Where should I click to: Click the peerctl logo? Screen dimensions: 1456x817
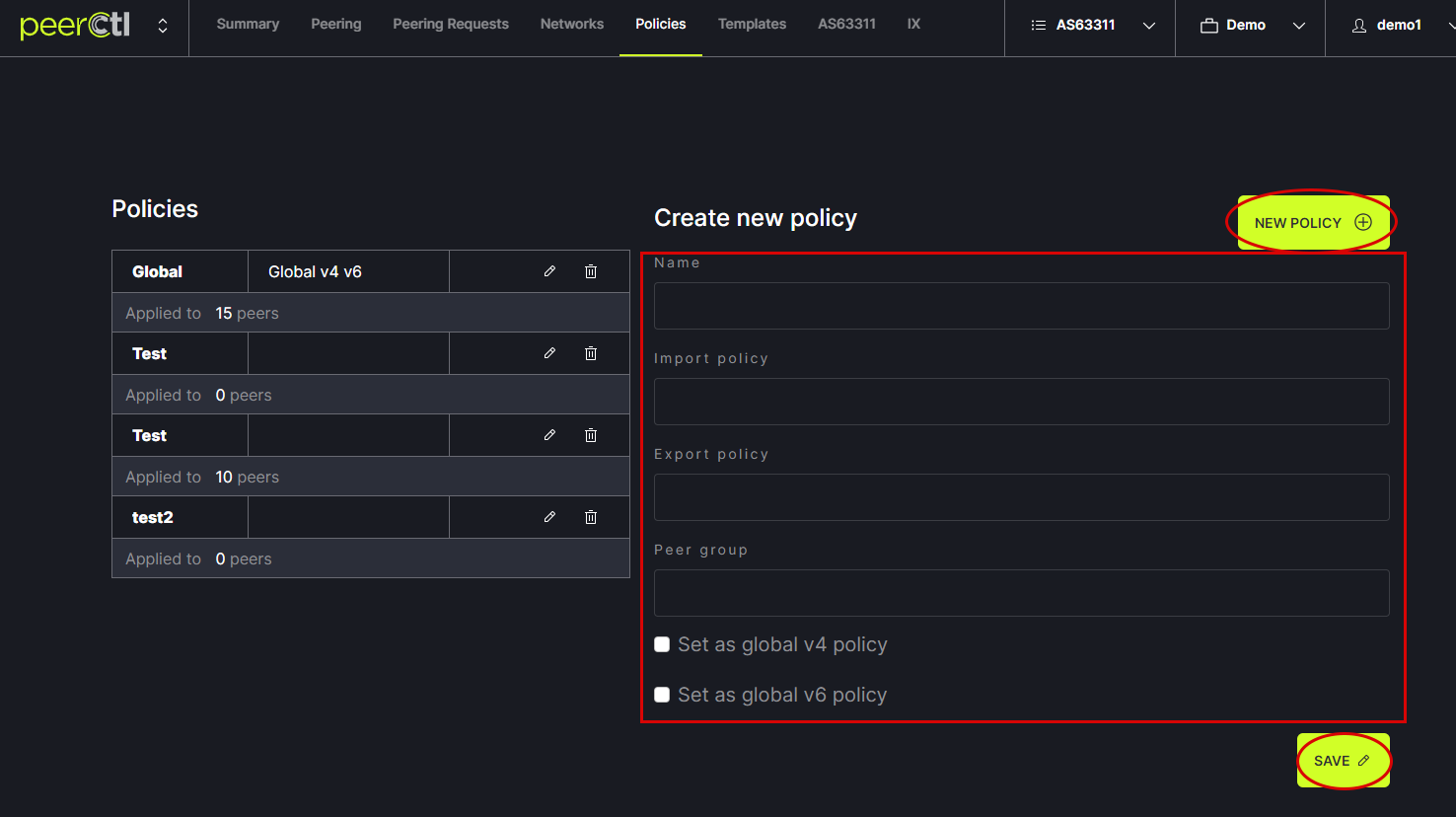[75, 26]
